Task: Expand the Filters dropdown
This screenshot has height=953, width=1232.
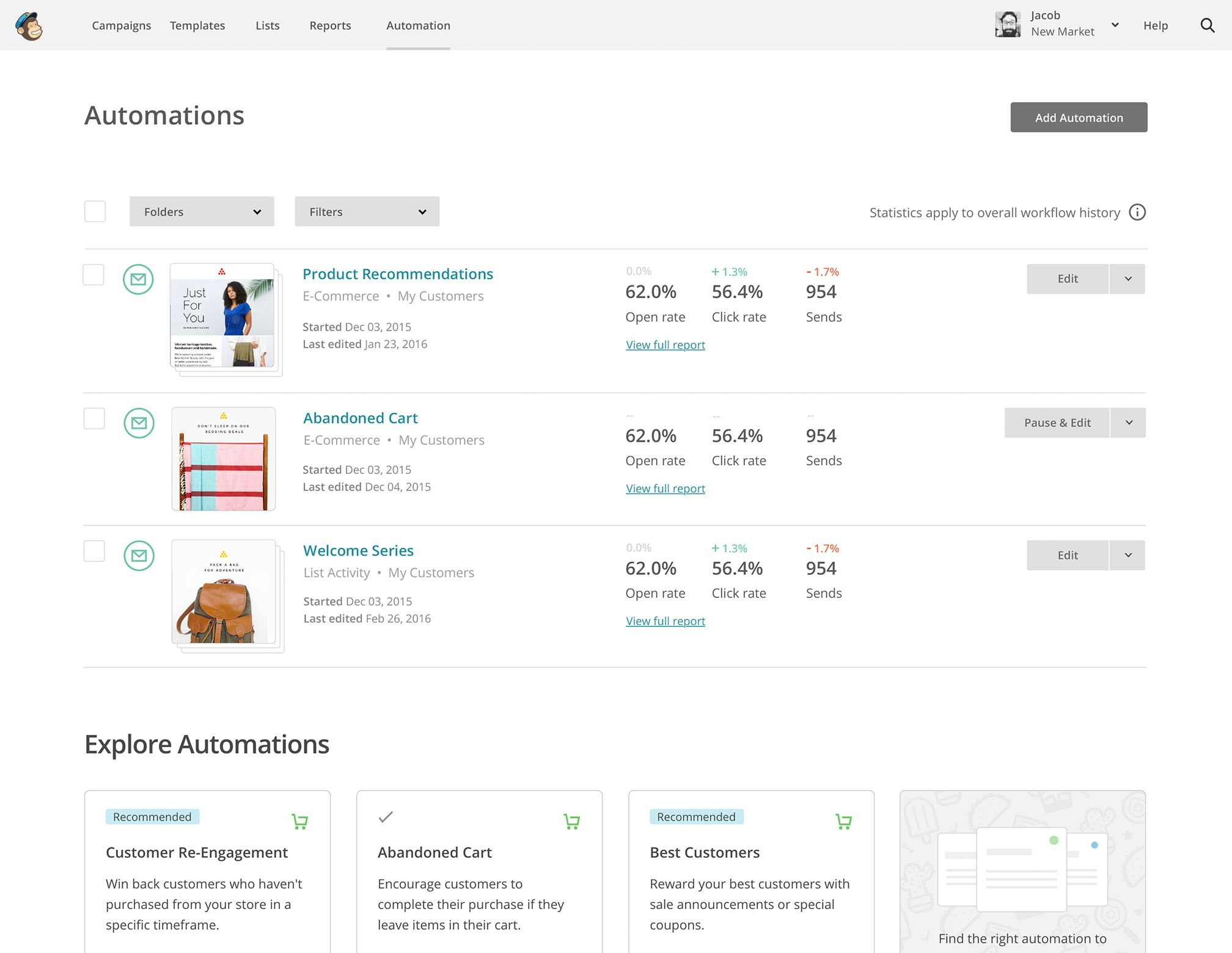Action: click(367, 211)
